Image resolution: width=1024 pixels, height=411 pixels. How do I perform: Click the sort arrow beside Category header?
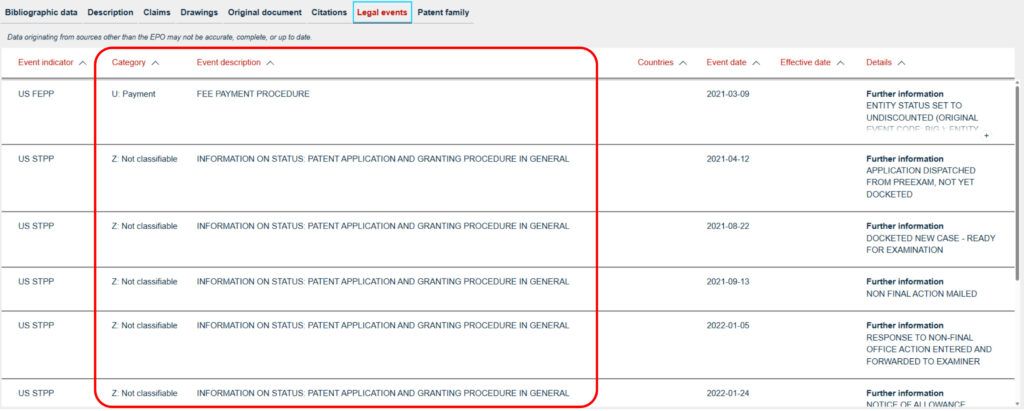(x=155, y=63)
